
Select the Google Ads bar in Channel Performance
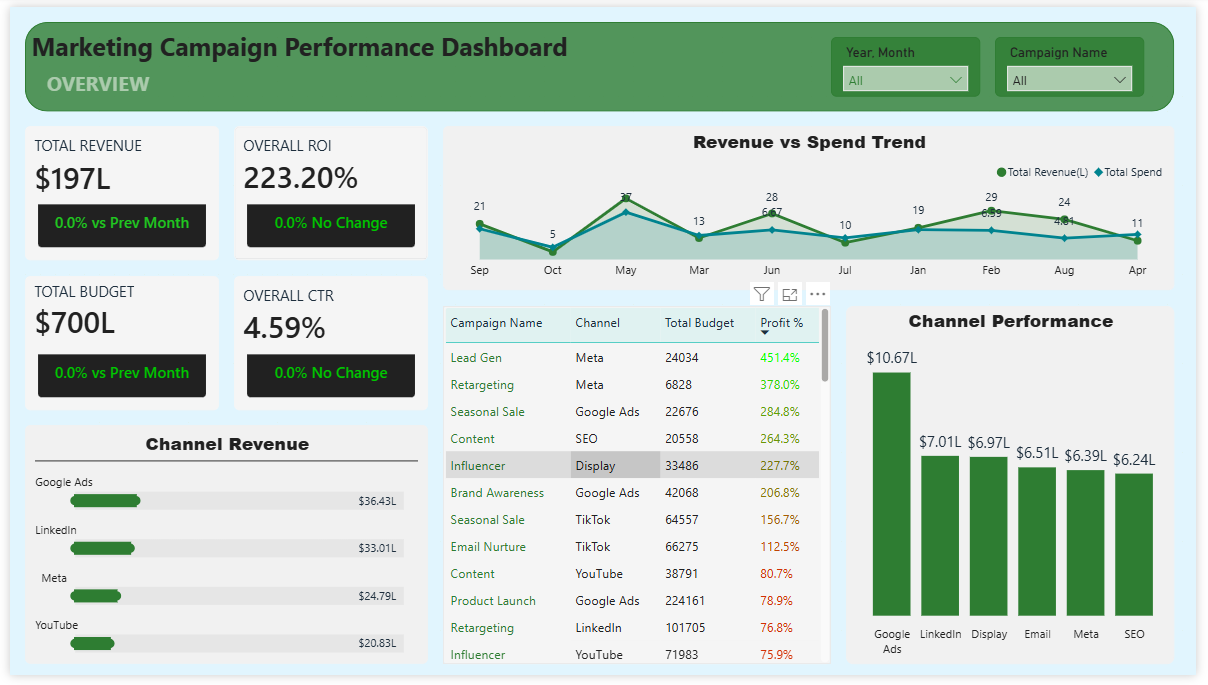coord(891,494)
